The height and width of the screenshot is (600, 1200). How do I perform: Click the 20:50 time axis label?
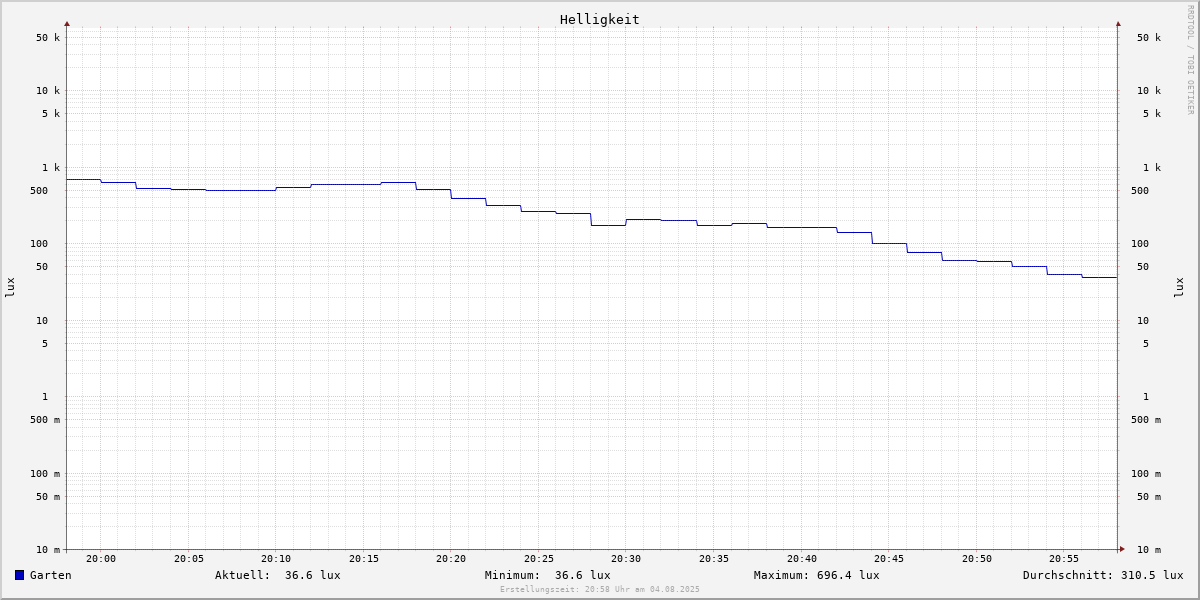coord(977,559)
